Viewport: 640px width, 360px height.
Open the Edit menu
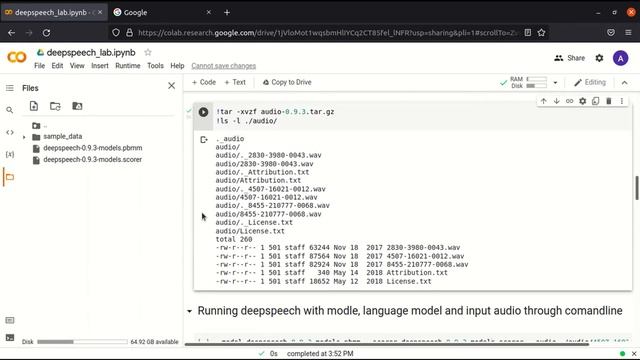pyautogui.click(x=57, y=66)
